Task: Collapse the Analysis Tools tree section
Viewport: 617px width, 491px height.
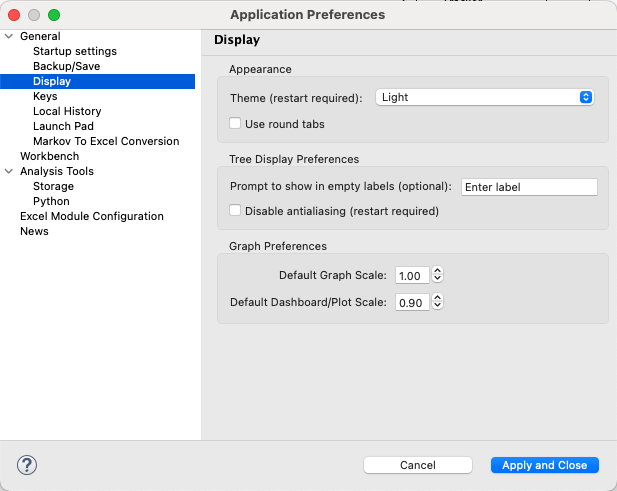Action: point(9,172)
